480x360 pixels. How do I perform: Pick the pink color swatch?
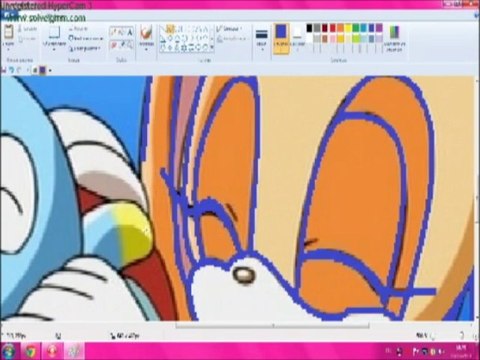[333, 39]
